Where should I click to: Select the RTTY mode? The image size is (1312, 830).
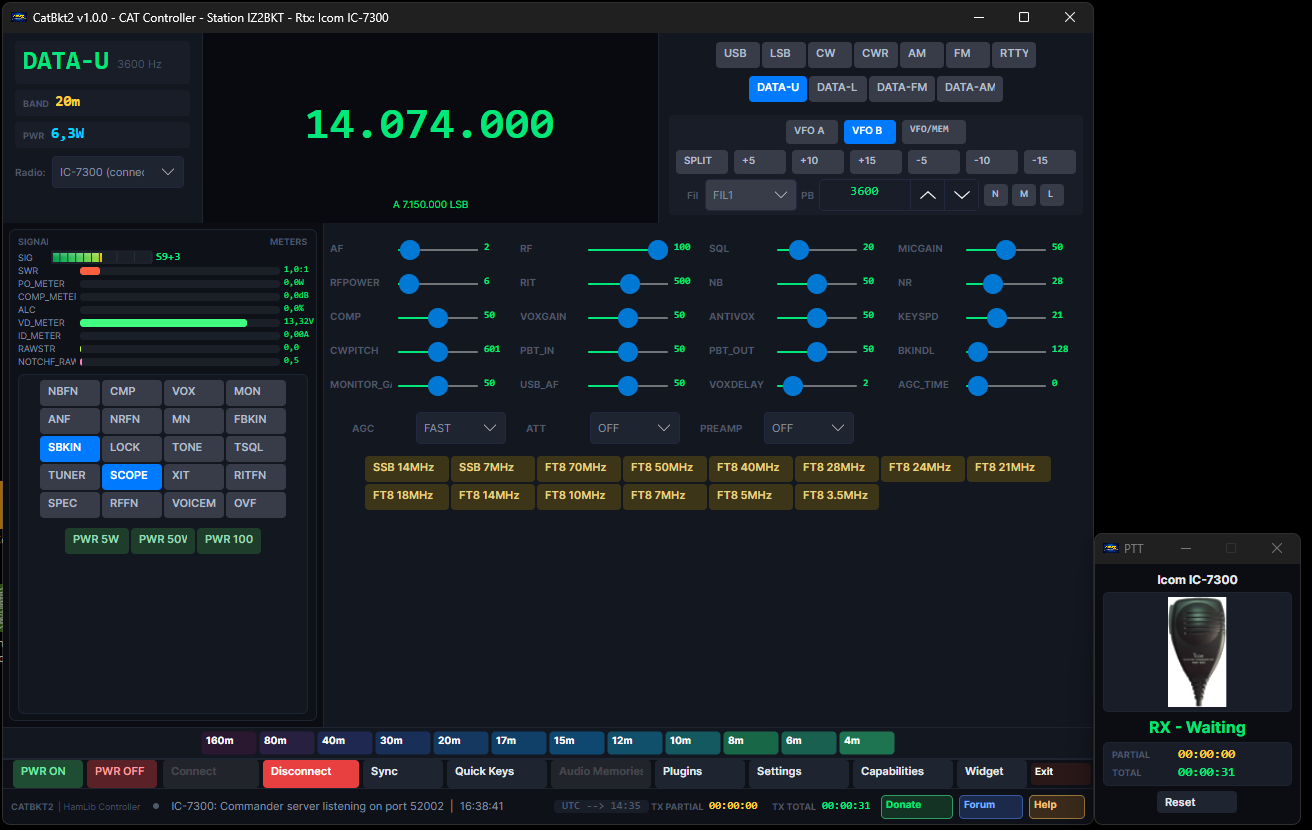(1014, 55)
